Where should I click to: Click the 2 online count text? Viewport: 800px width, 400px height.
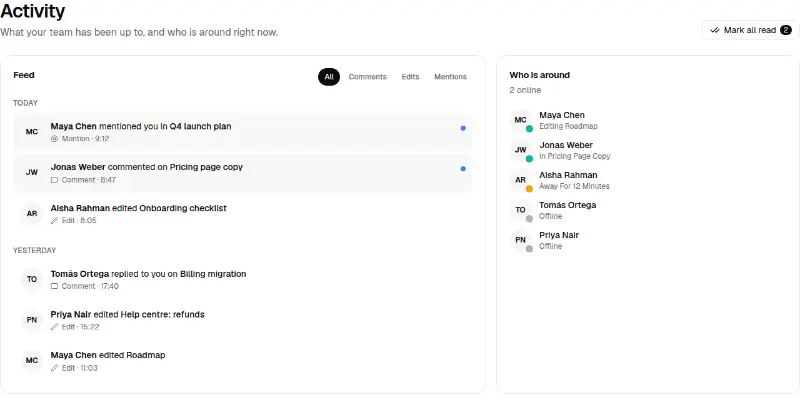click(525, 90)
